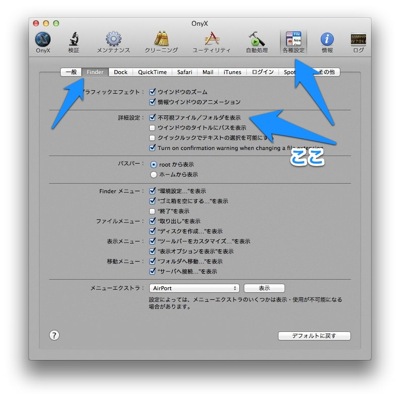Toggle "環境設定..."を表示 checkbox
Viewport: 400px width, 400px height.
[152, 191]
